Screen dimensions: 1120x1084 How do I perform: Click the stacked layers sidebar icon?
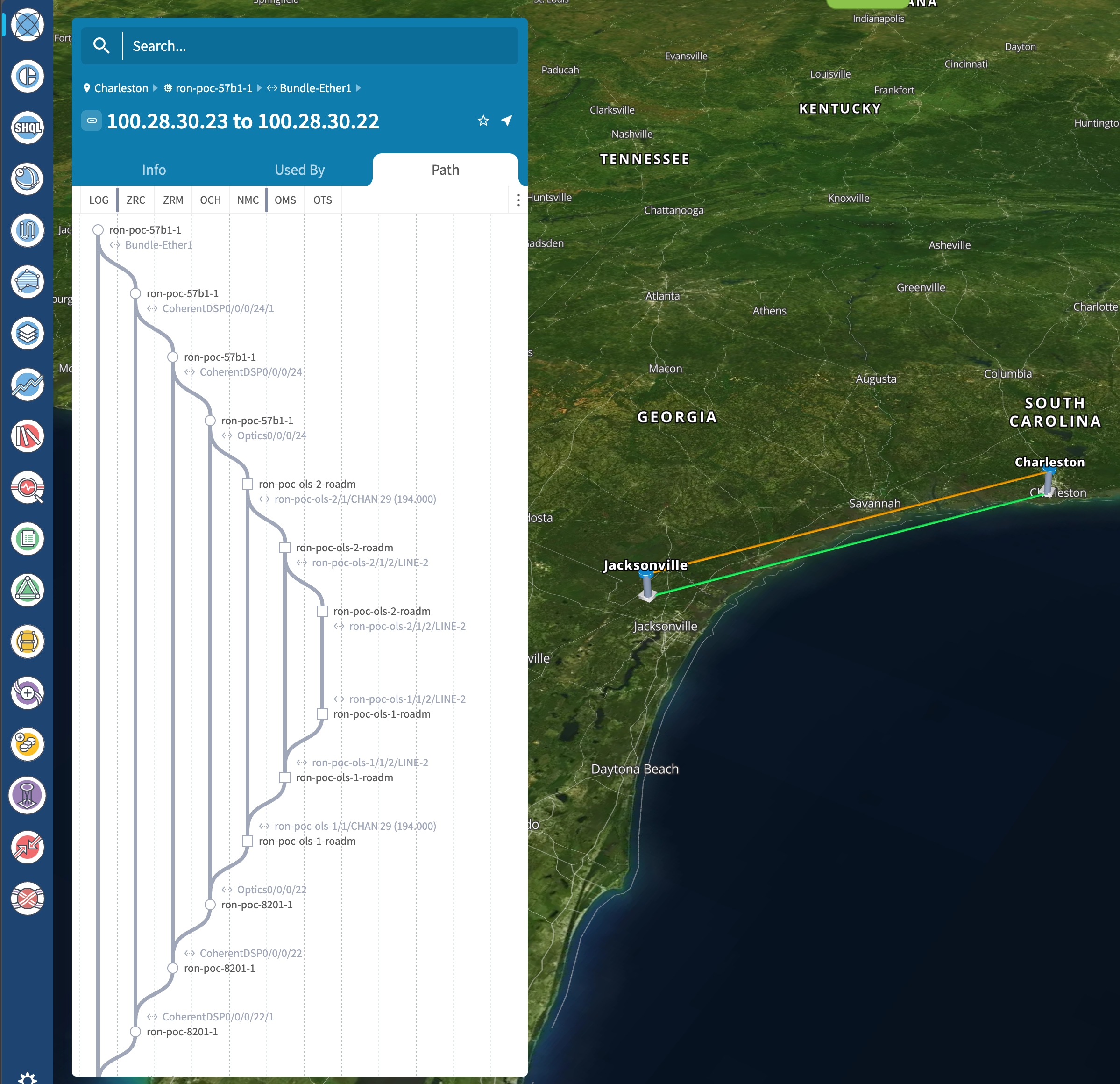click(x=28, y=333)
